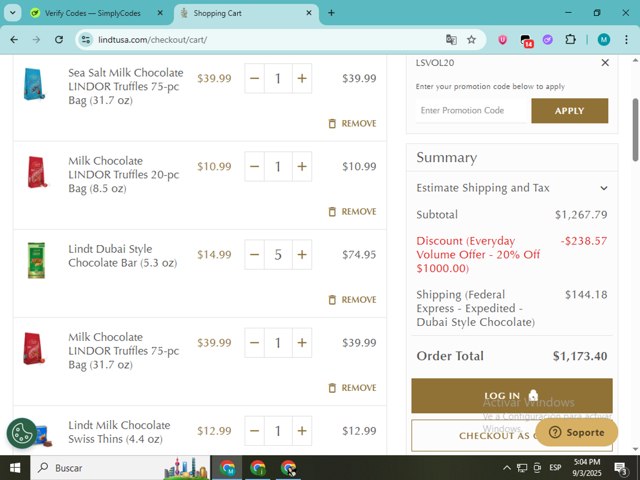
Task: Open the Dubai Style Chocolate Bar product image
Action: pos(36,260)
